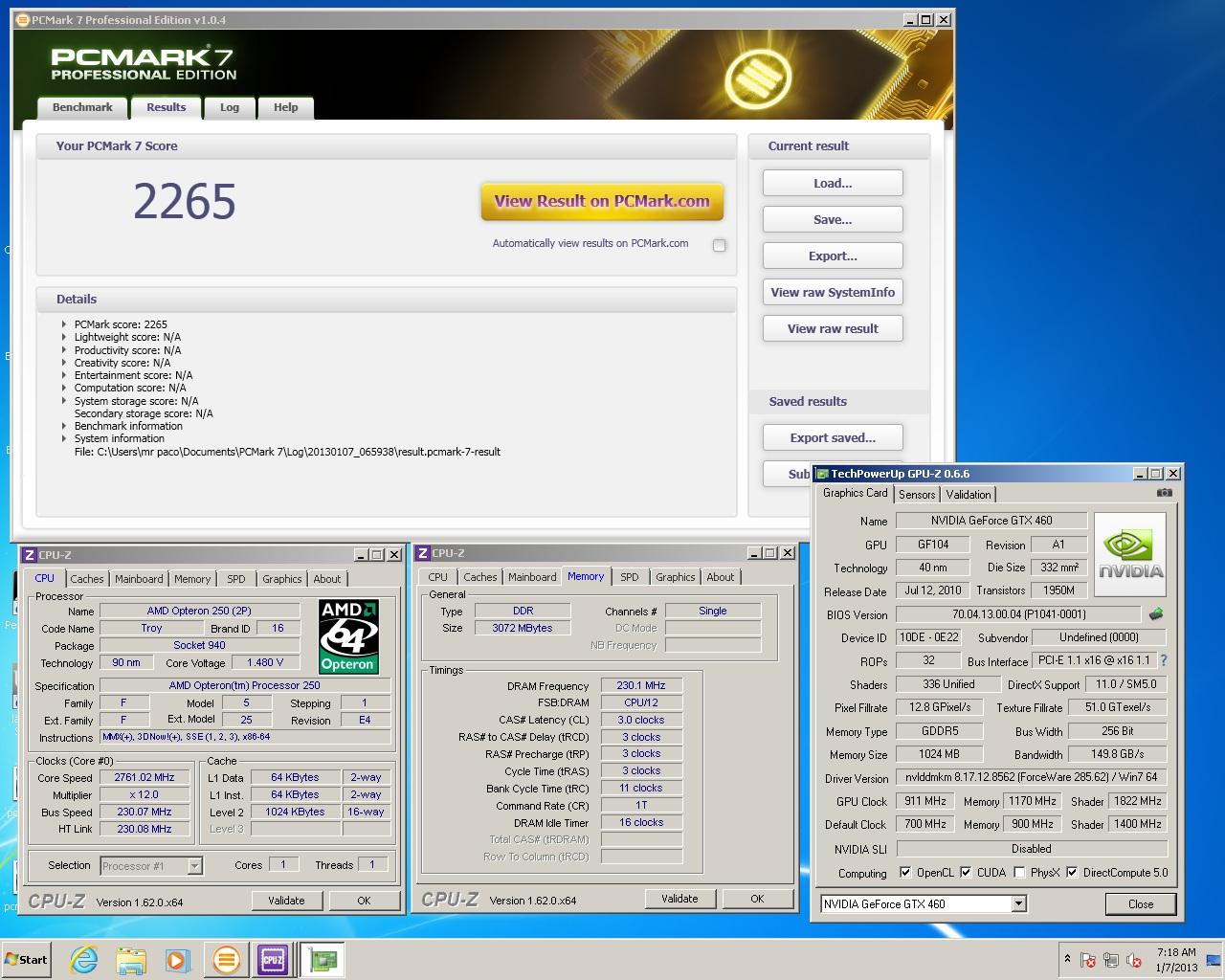Open the PCMark Help tab
This screenshot has width=1225, height=980.
(x=285, y=107)
